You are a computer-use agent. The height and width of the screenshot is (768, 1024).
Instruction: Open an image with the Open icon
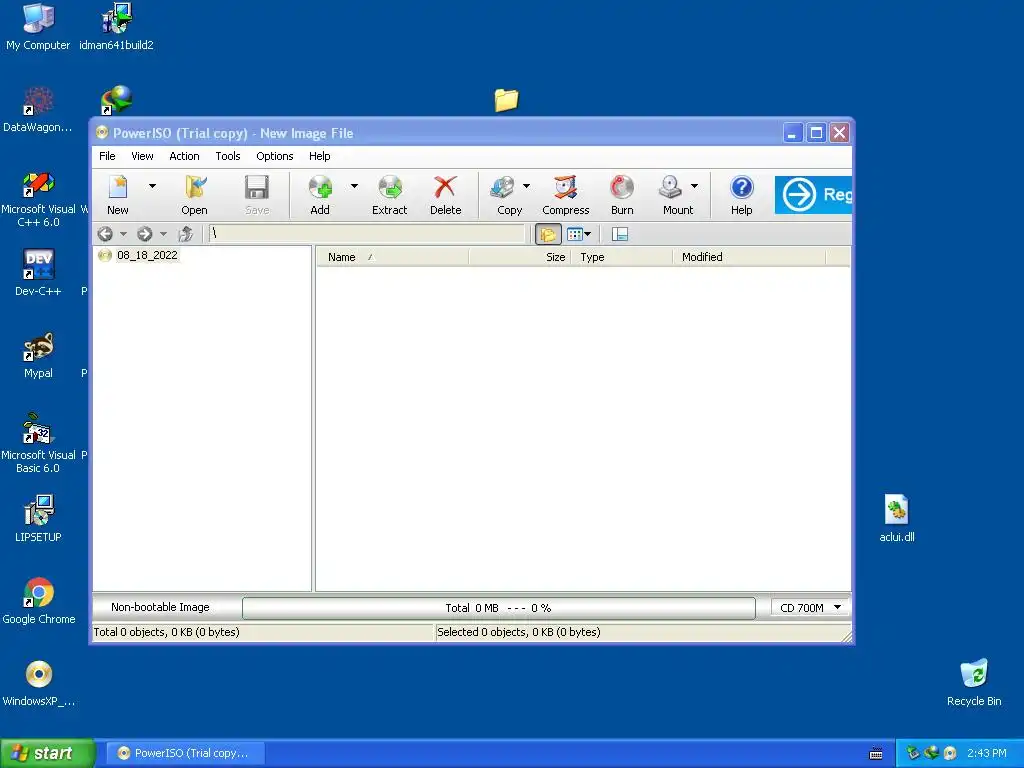tap(194, 194)
